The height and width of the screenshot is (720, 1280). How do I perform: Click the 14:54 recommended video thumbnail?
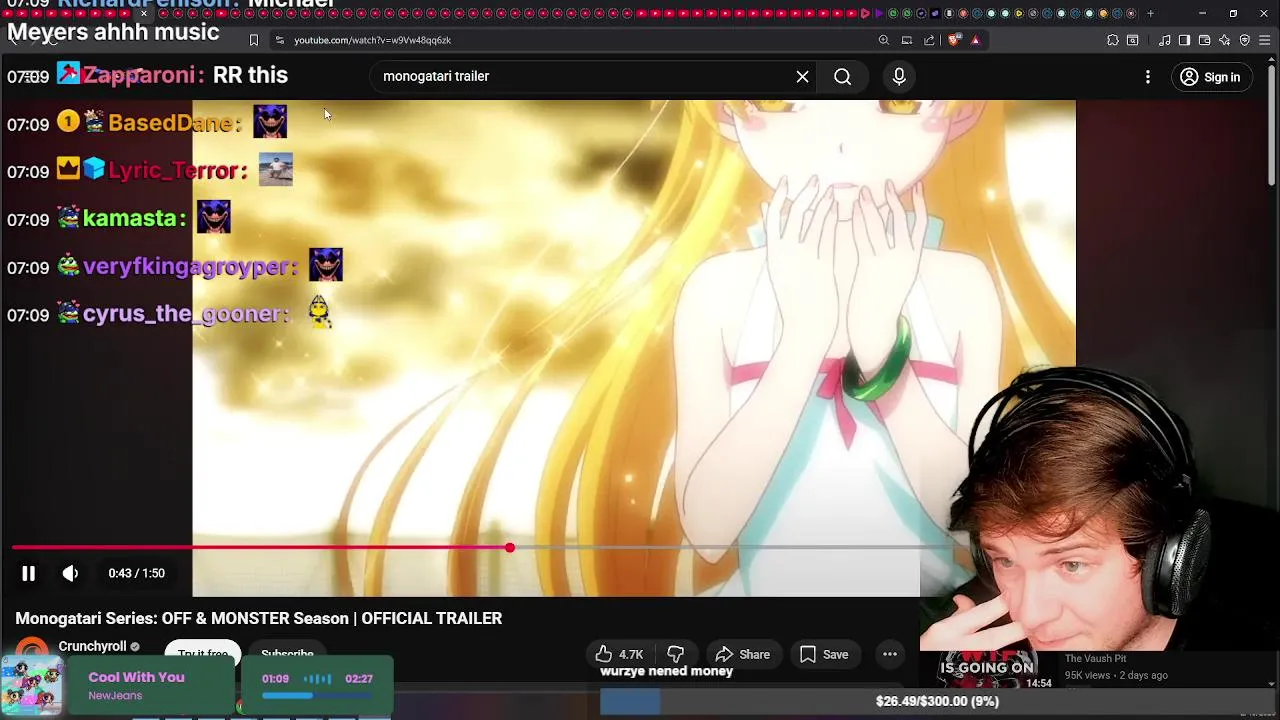(987, 668)
